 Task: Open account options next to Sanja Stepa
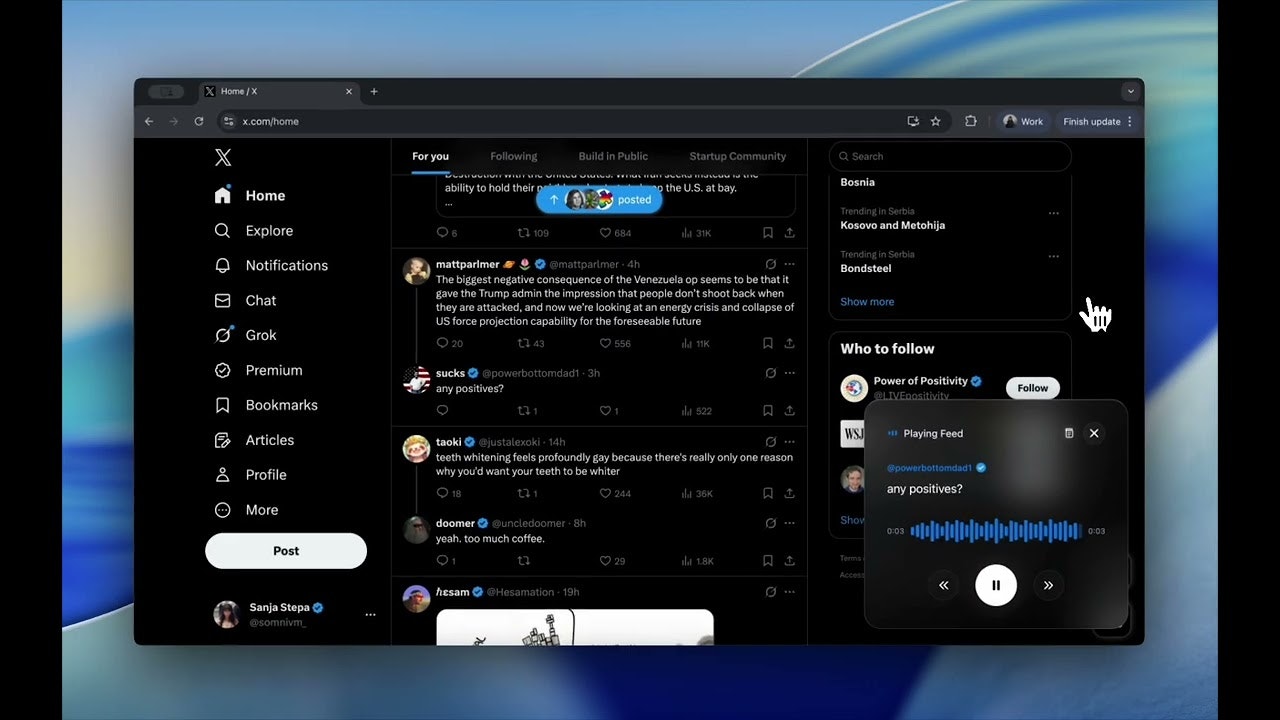(x=370, y=614)
